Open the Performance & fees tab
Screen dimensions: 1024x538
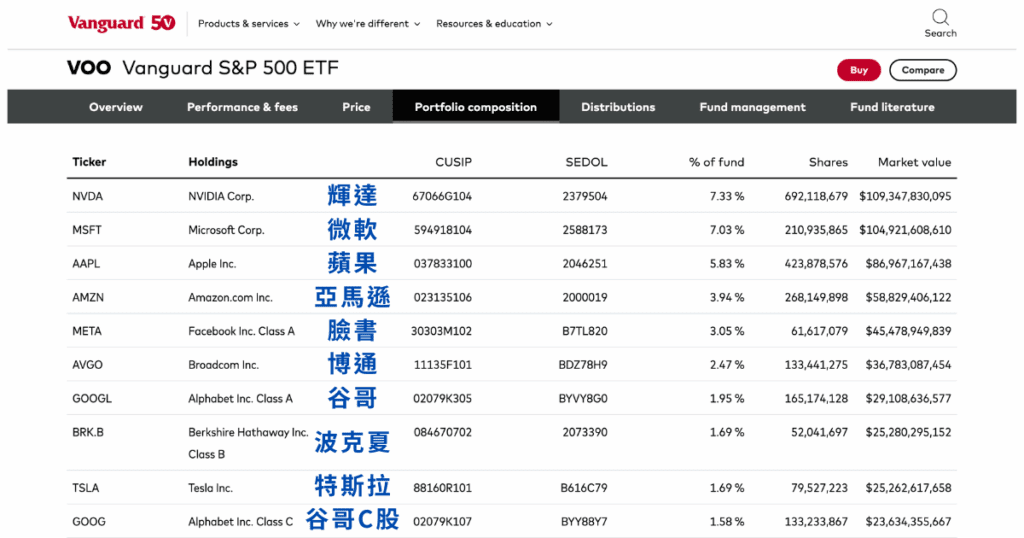pos(242,107)
